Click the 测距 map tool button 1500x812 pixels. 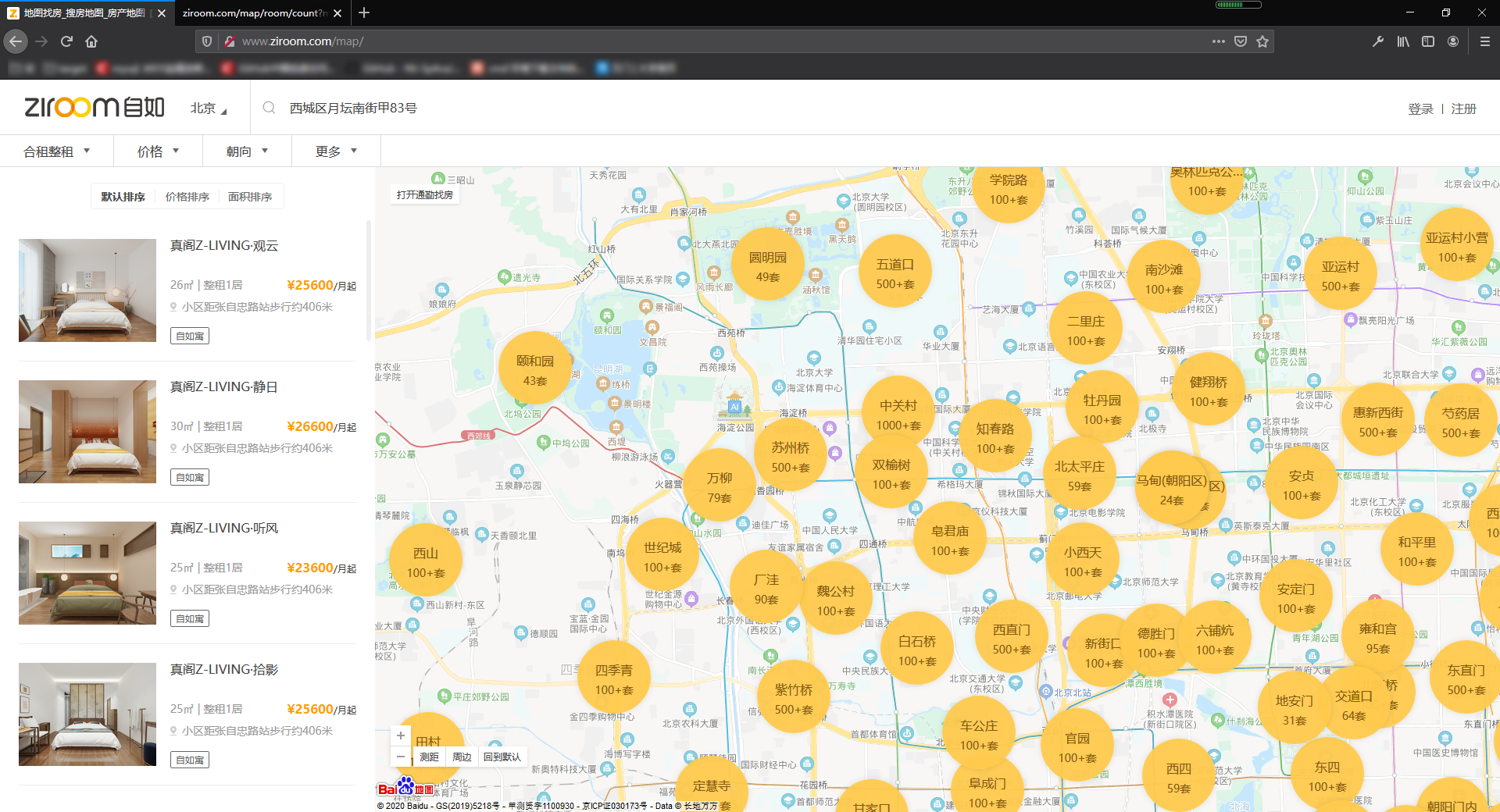point(429,757)
